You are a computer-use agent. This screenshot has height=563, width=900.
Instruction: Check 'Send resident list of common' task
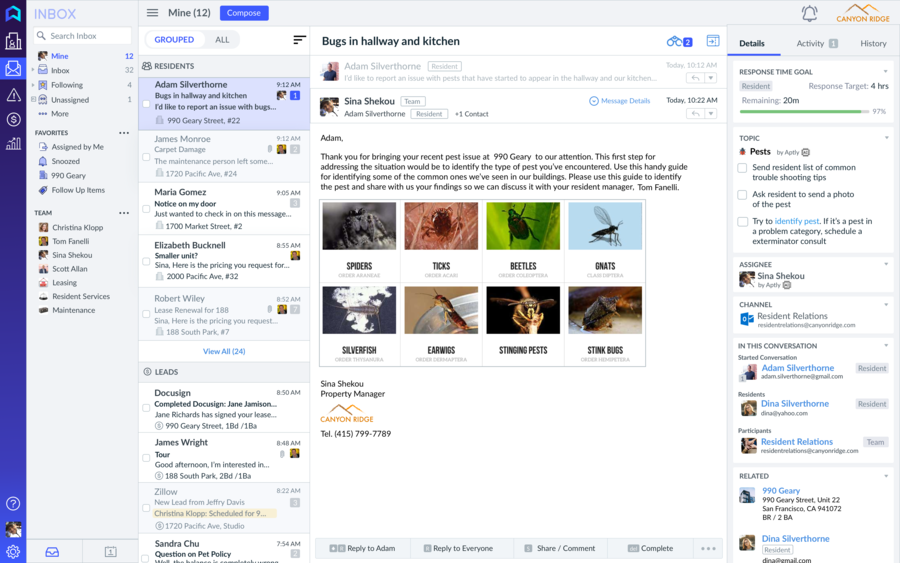pyautogui.click(x=742, y=168)
